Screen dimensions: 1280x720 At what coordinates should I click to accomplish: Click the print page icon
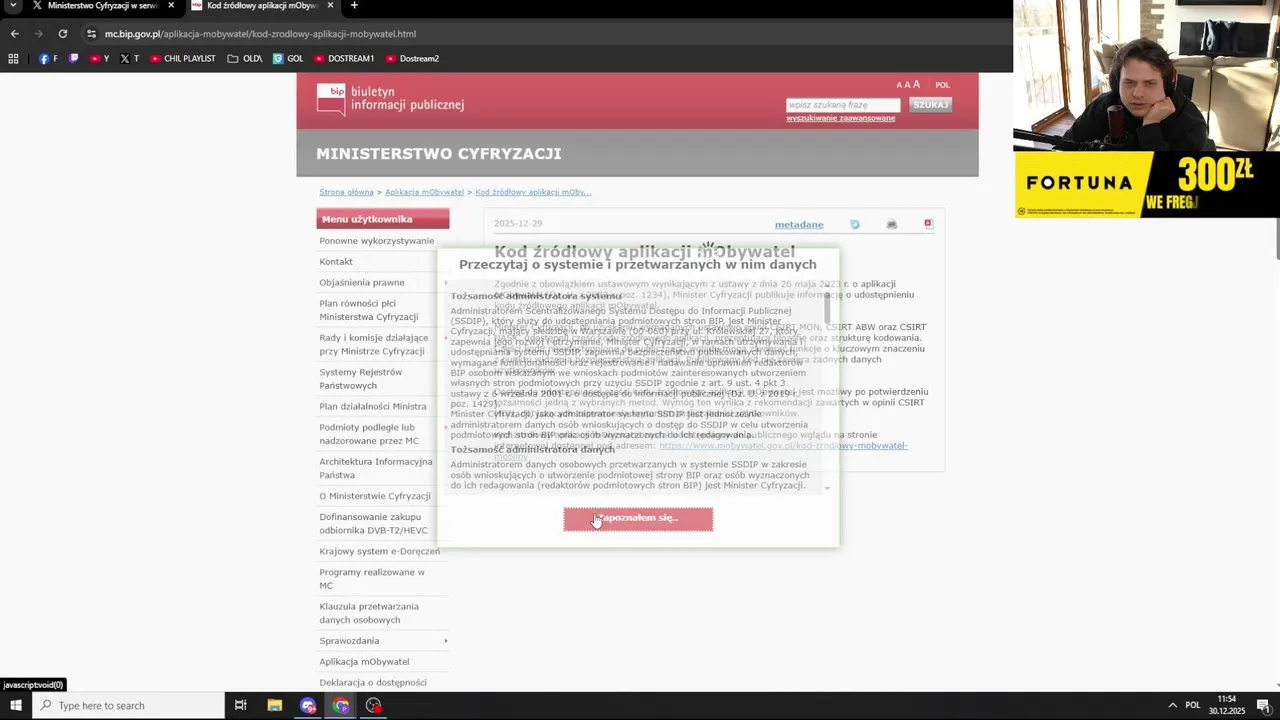892,224
